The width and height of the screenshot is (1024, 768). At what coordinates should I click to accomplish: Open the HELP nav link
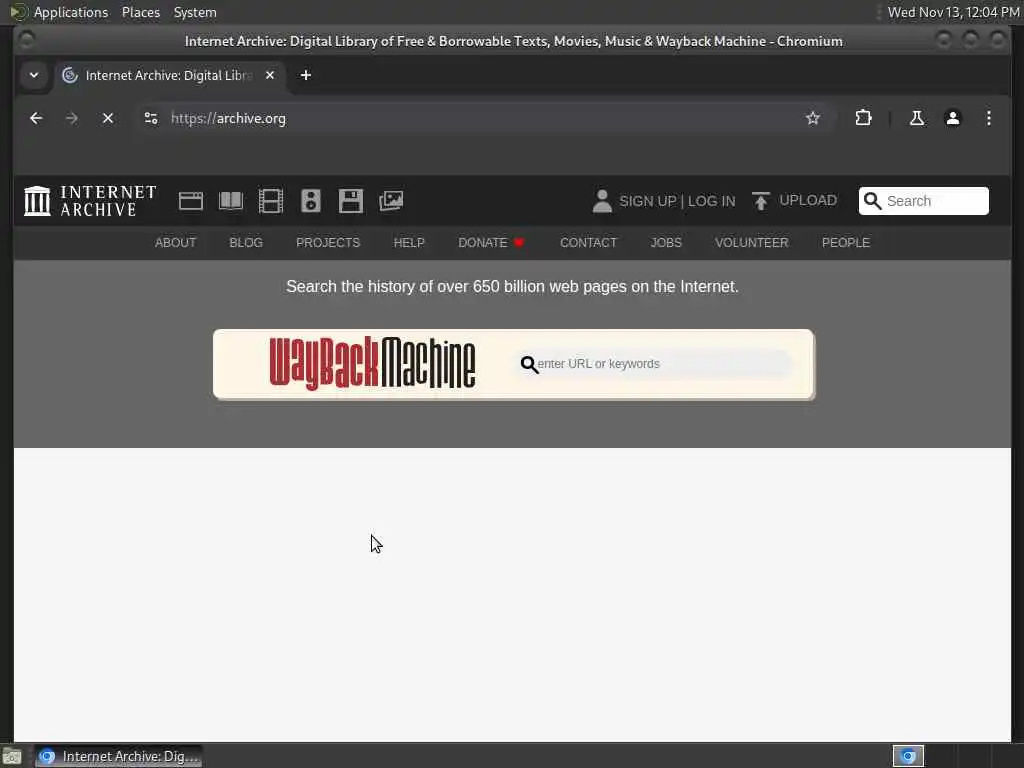[409, 243]
